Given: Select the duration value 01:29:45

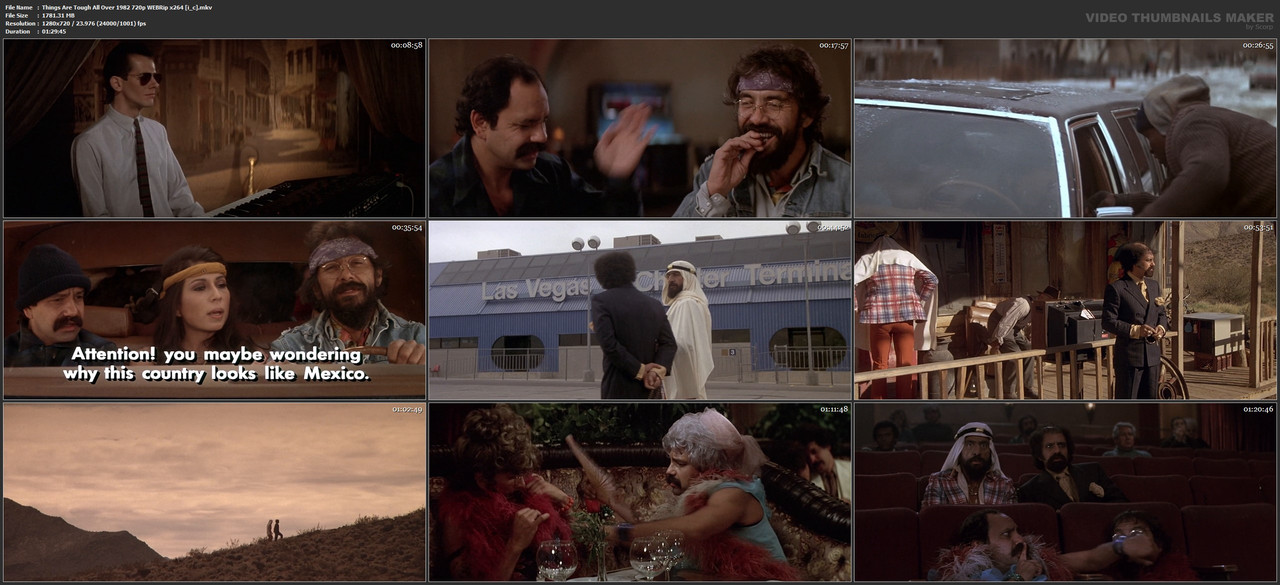Looking at the screenshot, I should tap(54, 31).
